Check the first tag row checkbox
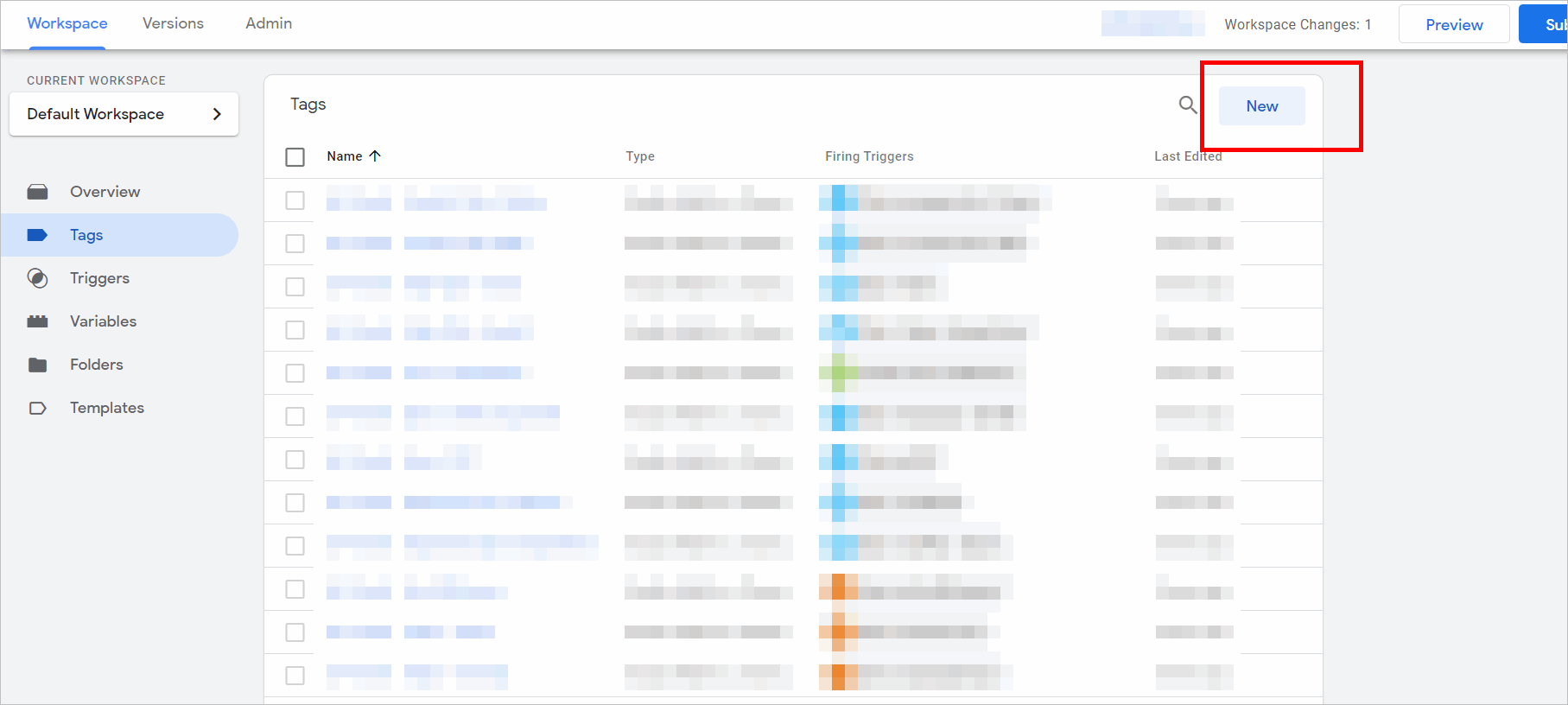This screenshot has width=1568, height=705. 295,200
